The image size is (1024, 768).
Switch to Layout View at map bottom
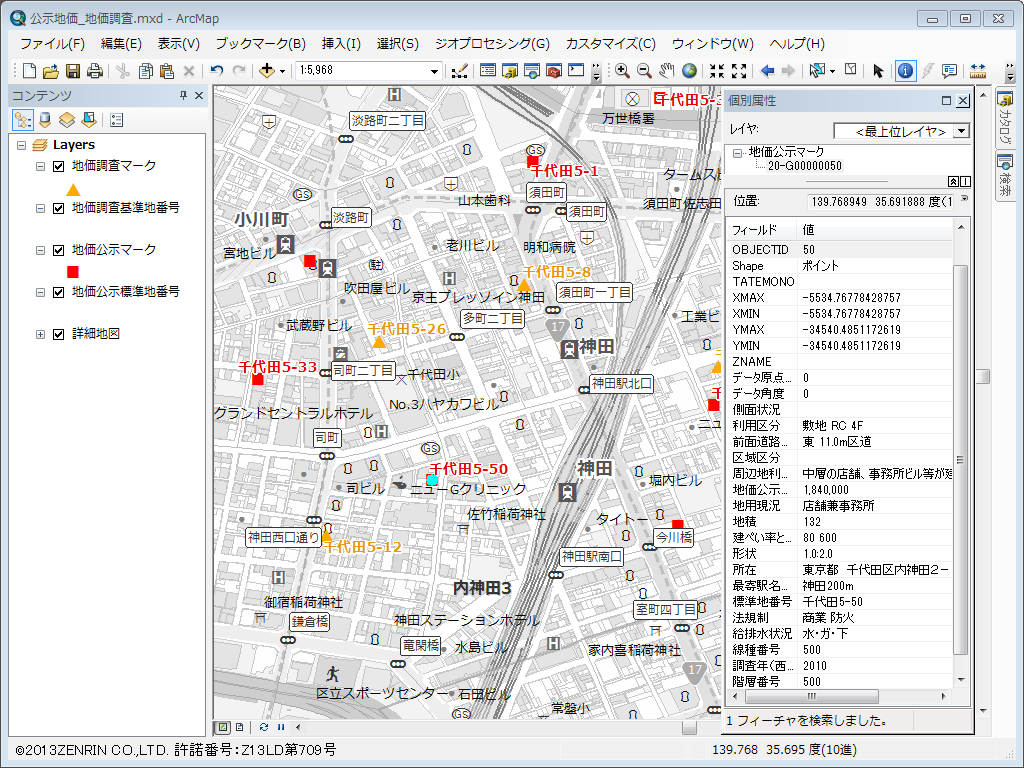pyautogui.click(x=240, y=727)
